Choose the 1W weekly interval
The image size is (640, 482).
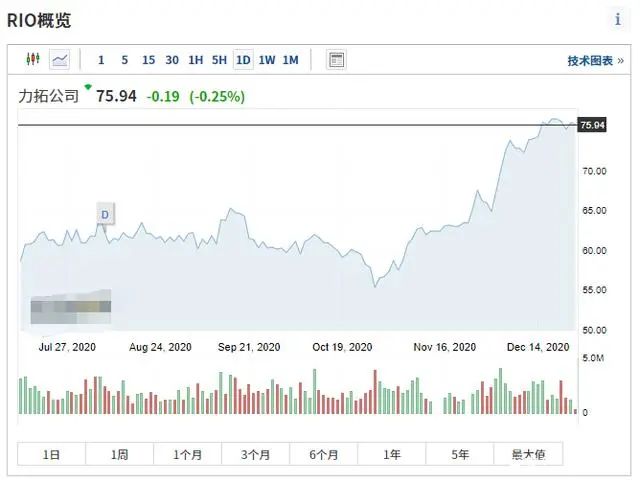pyautogui.click(x=267, y=60)
